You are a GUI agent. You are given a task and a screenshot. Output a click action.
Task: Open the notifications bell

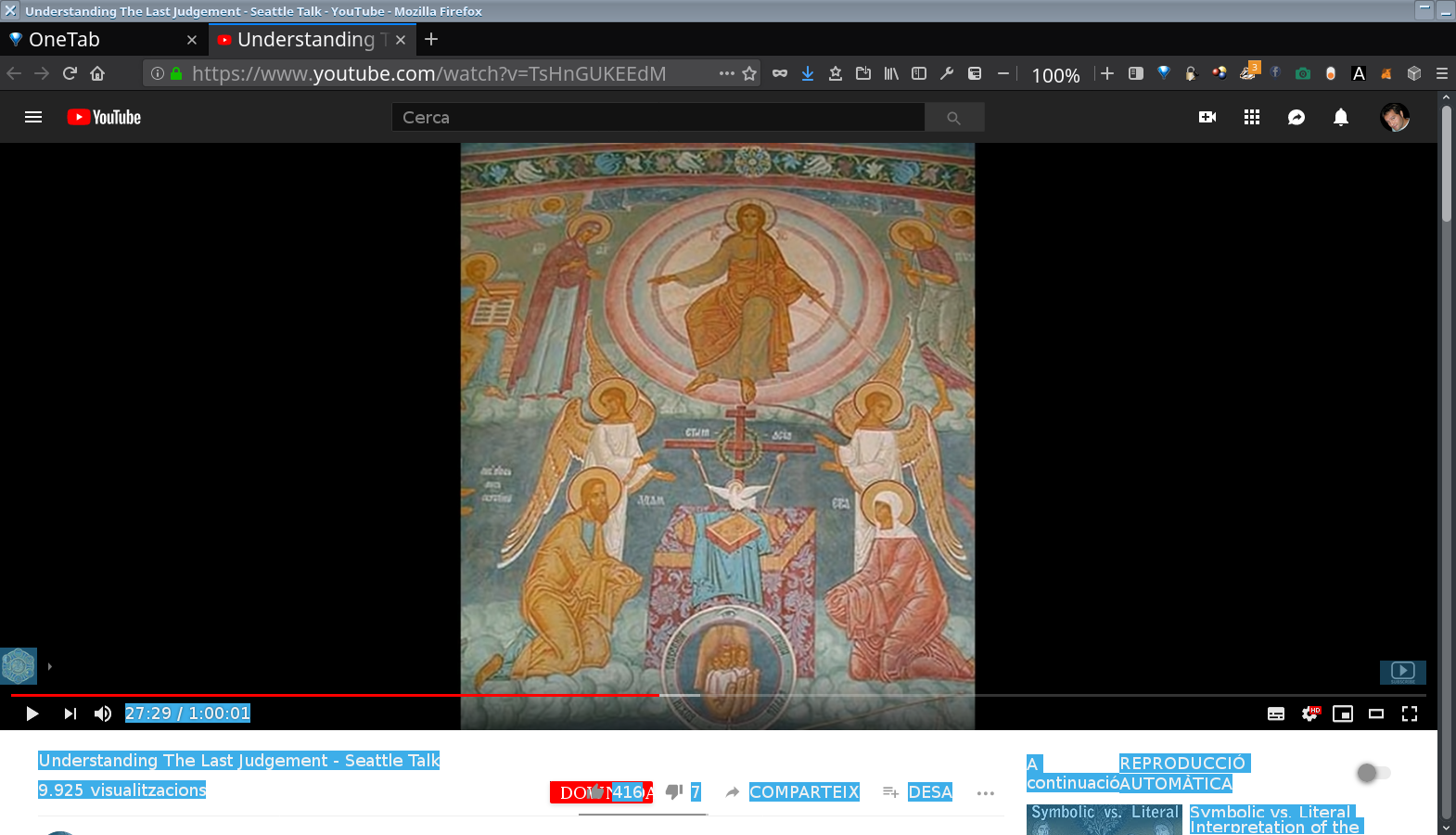(1341, 117)
